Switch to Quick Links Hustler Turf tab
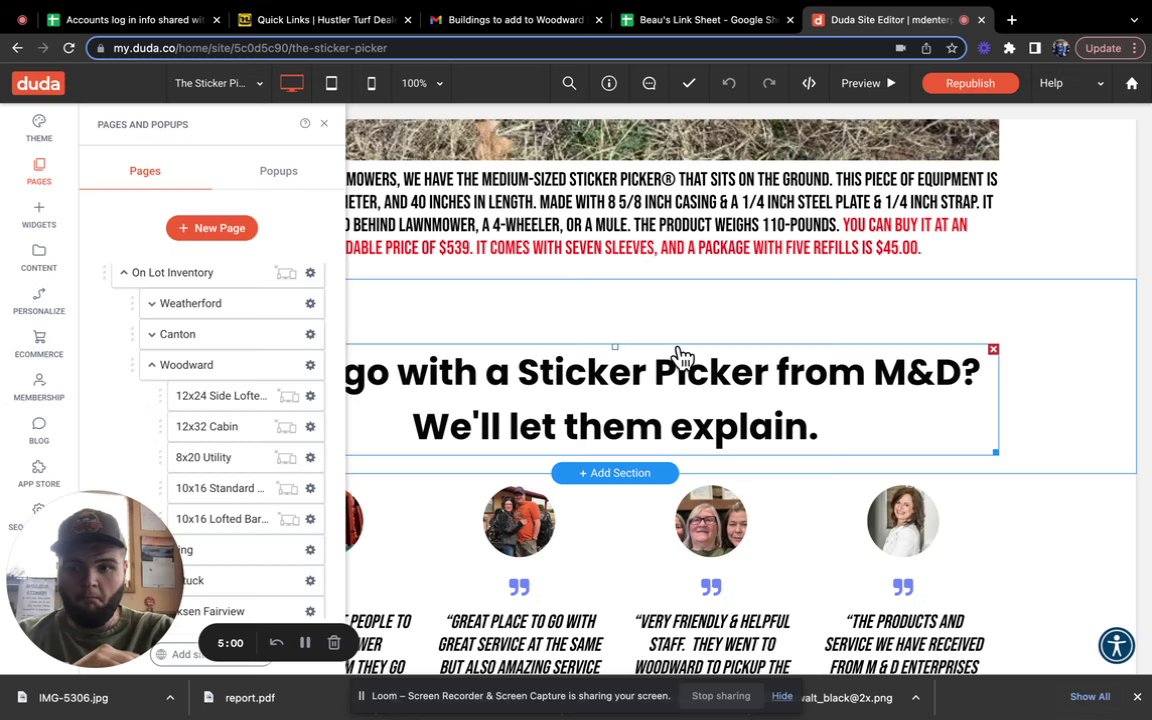This screenshot has width=1152, height=720. point(325,20)
